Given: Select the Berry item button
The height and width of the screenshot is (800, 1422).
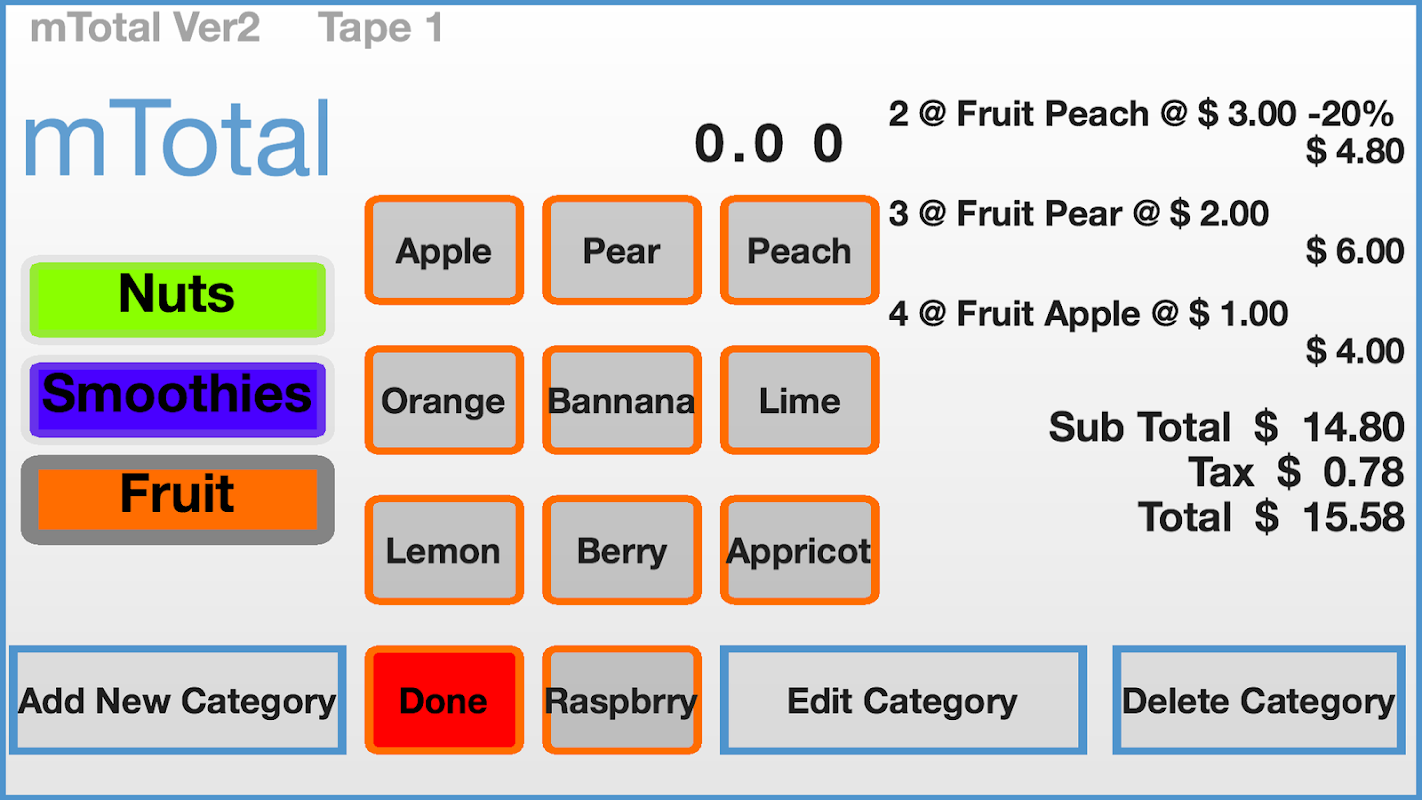Looking at the screenshot, I should pyautogui.click(x=622, y=550).
